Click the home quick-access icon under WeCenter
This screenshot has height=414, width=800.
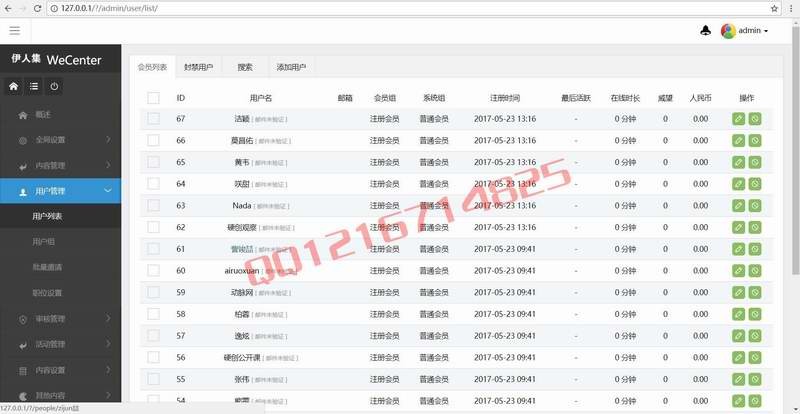click(x=14, y=86)
